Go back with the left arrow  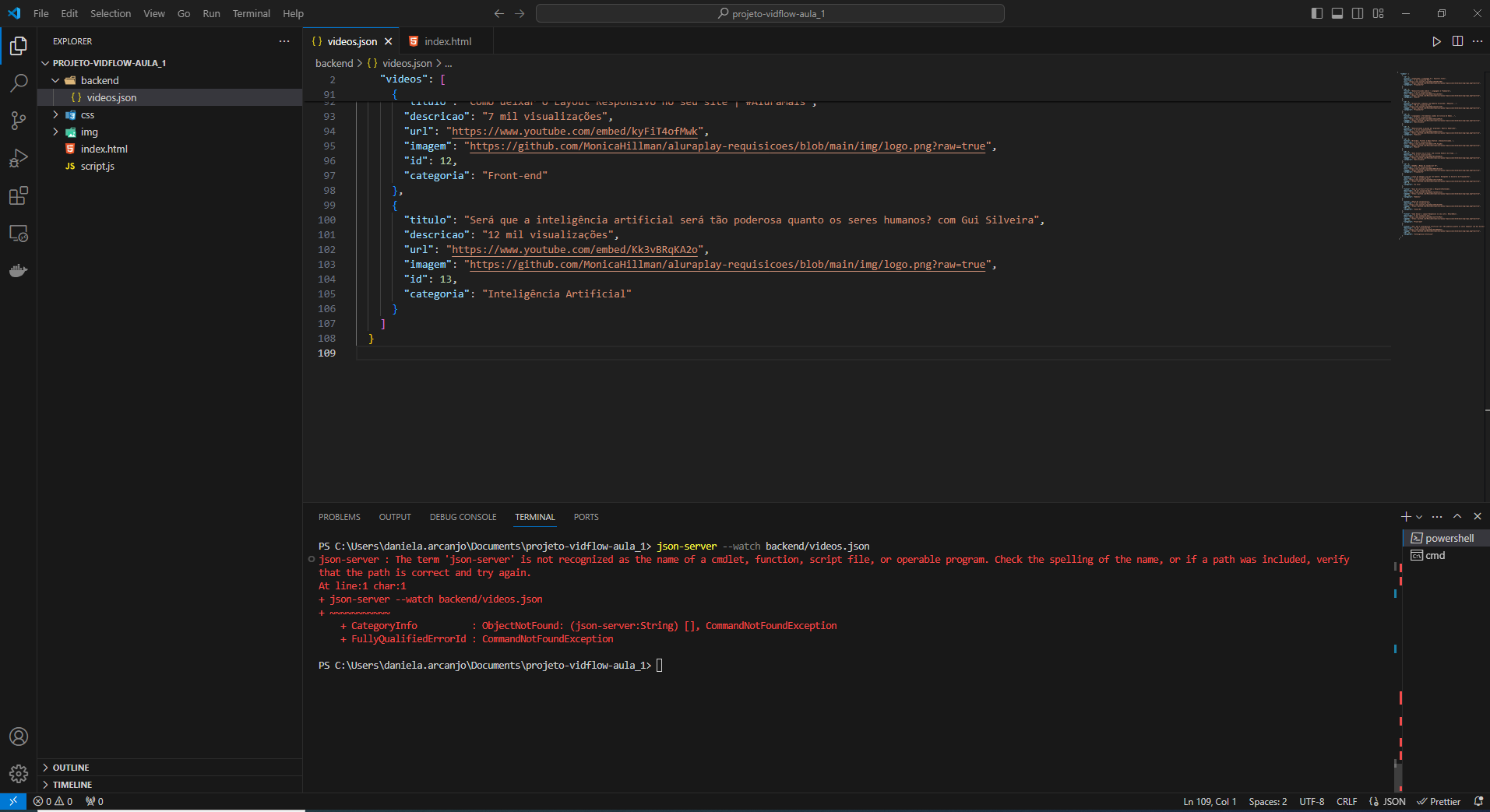pyautogui.click(x=499, y=13)
